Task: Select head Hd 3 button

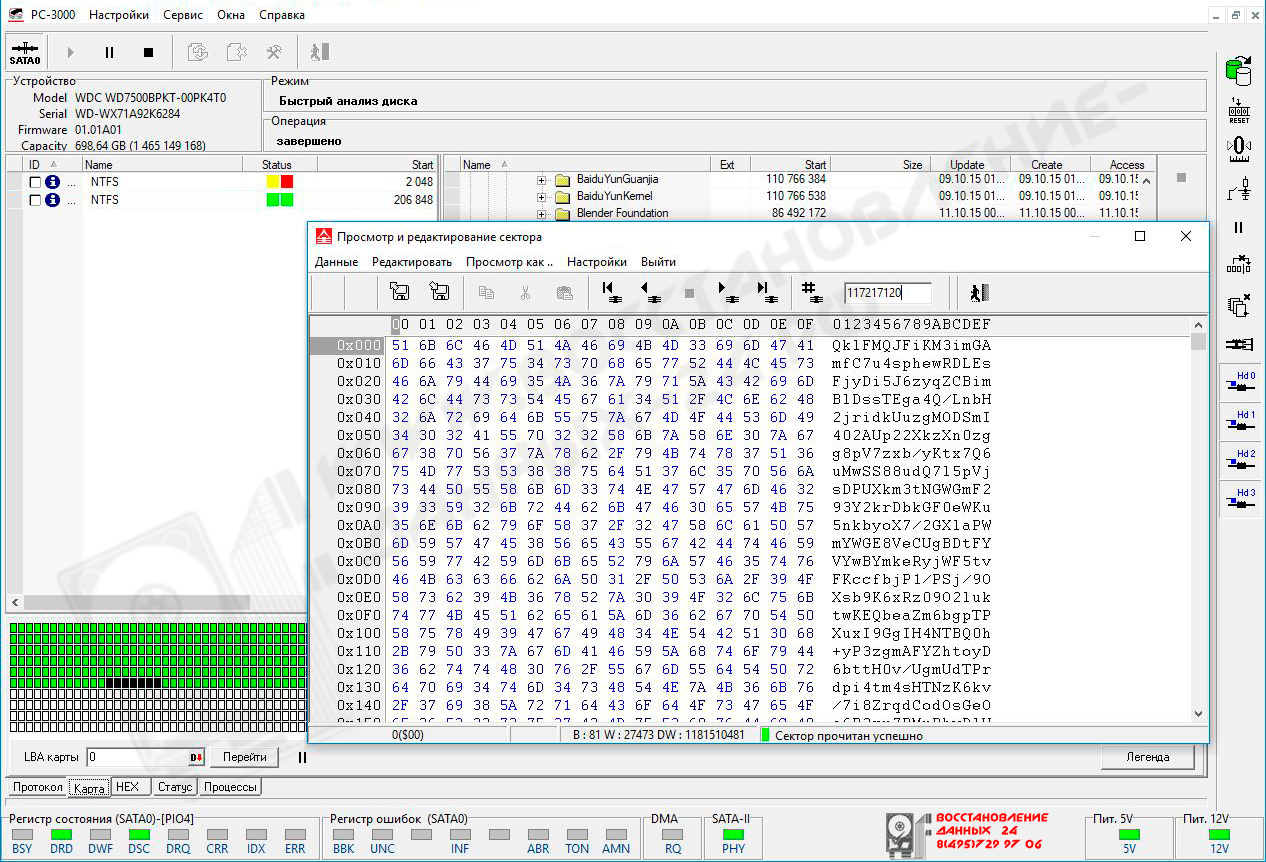Action: click(x=1240, y=500)
